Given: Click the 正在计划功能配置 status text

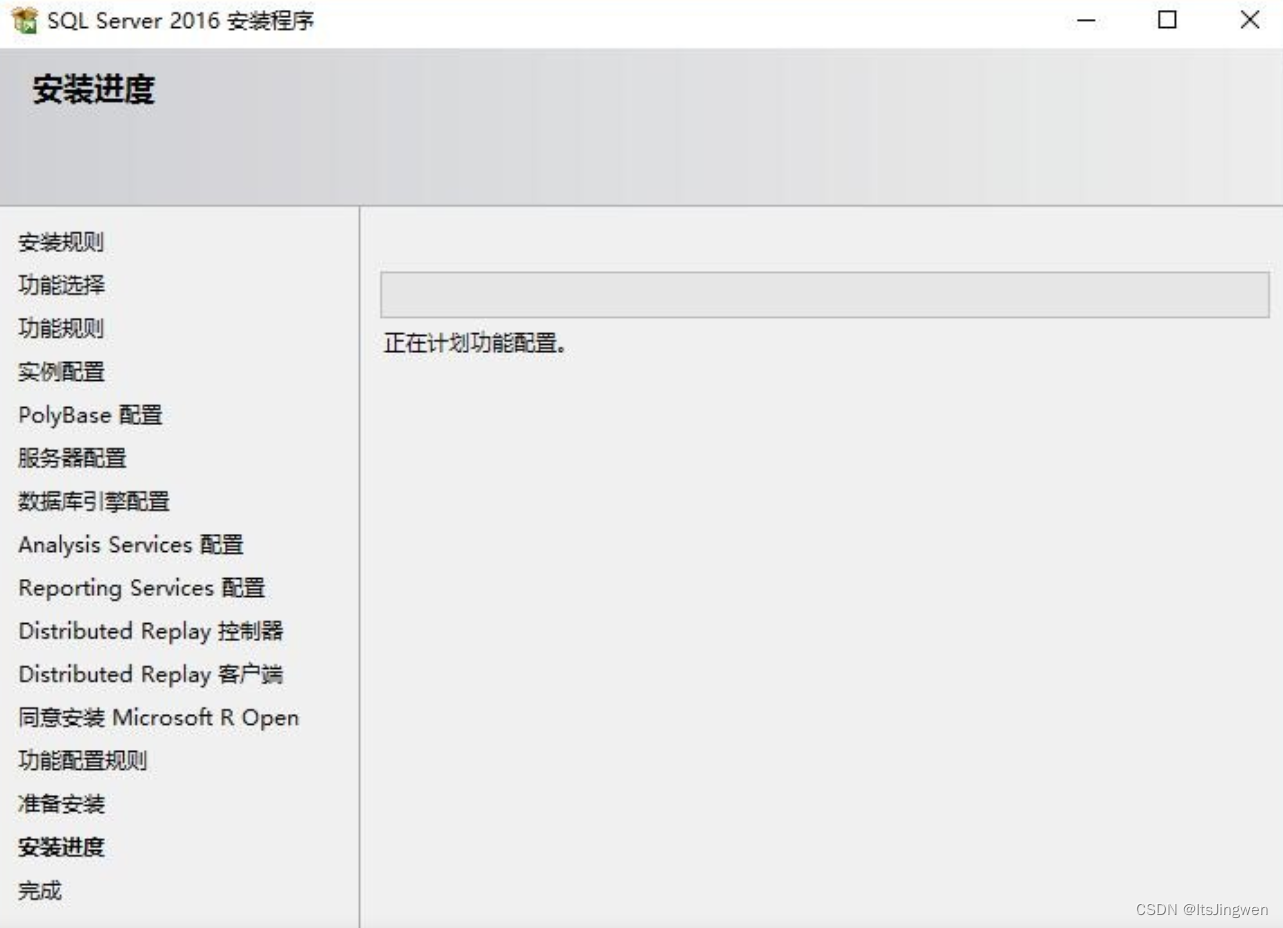Looking at the screenshot, I should click(476, 344).
